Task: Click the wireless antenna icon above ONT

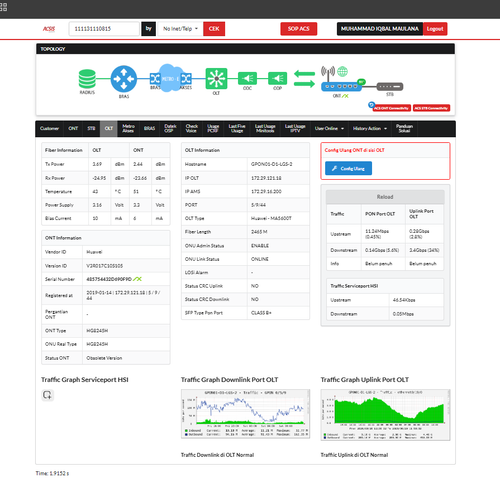Action: (x=328, y=73)
